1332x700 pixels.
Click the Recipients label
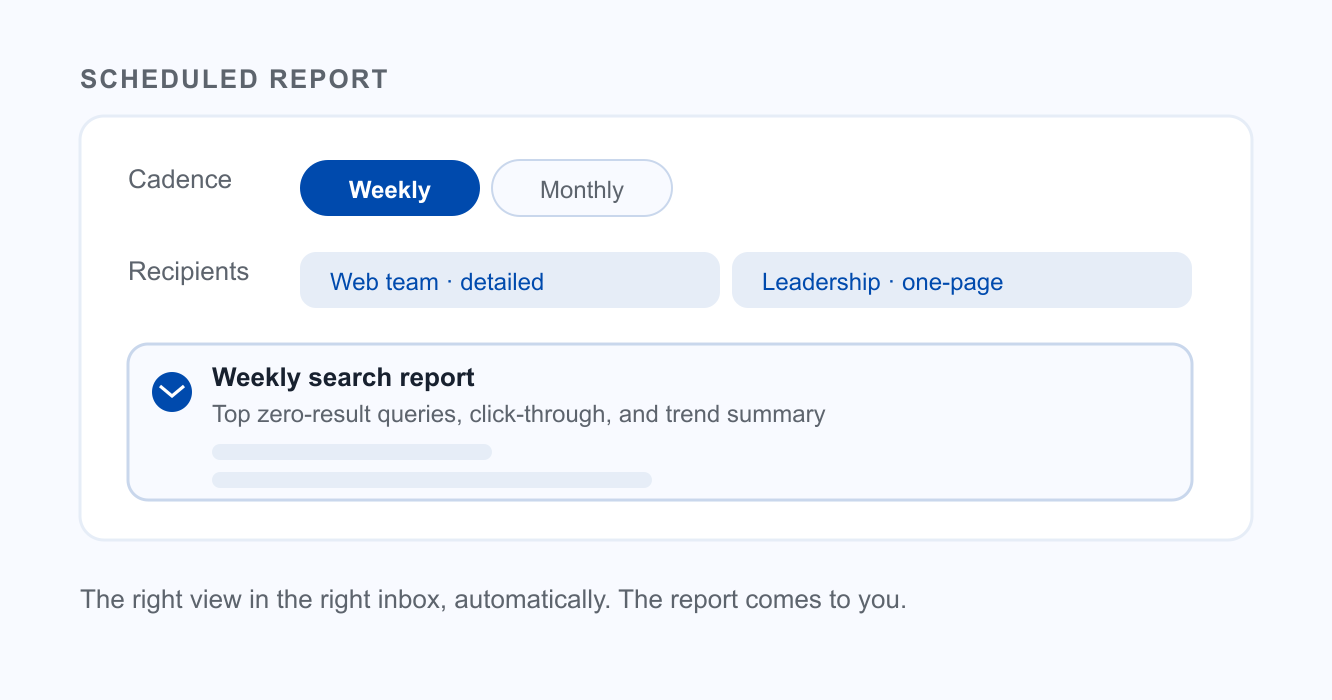(x=189, y=271)
